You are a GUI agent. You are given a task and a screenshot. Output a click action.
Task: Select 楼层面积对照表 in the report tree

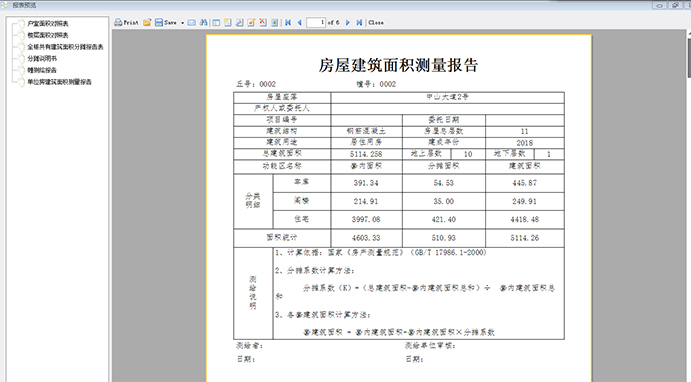[48, 35]
